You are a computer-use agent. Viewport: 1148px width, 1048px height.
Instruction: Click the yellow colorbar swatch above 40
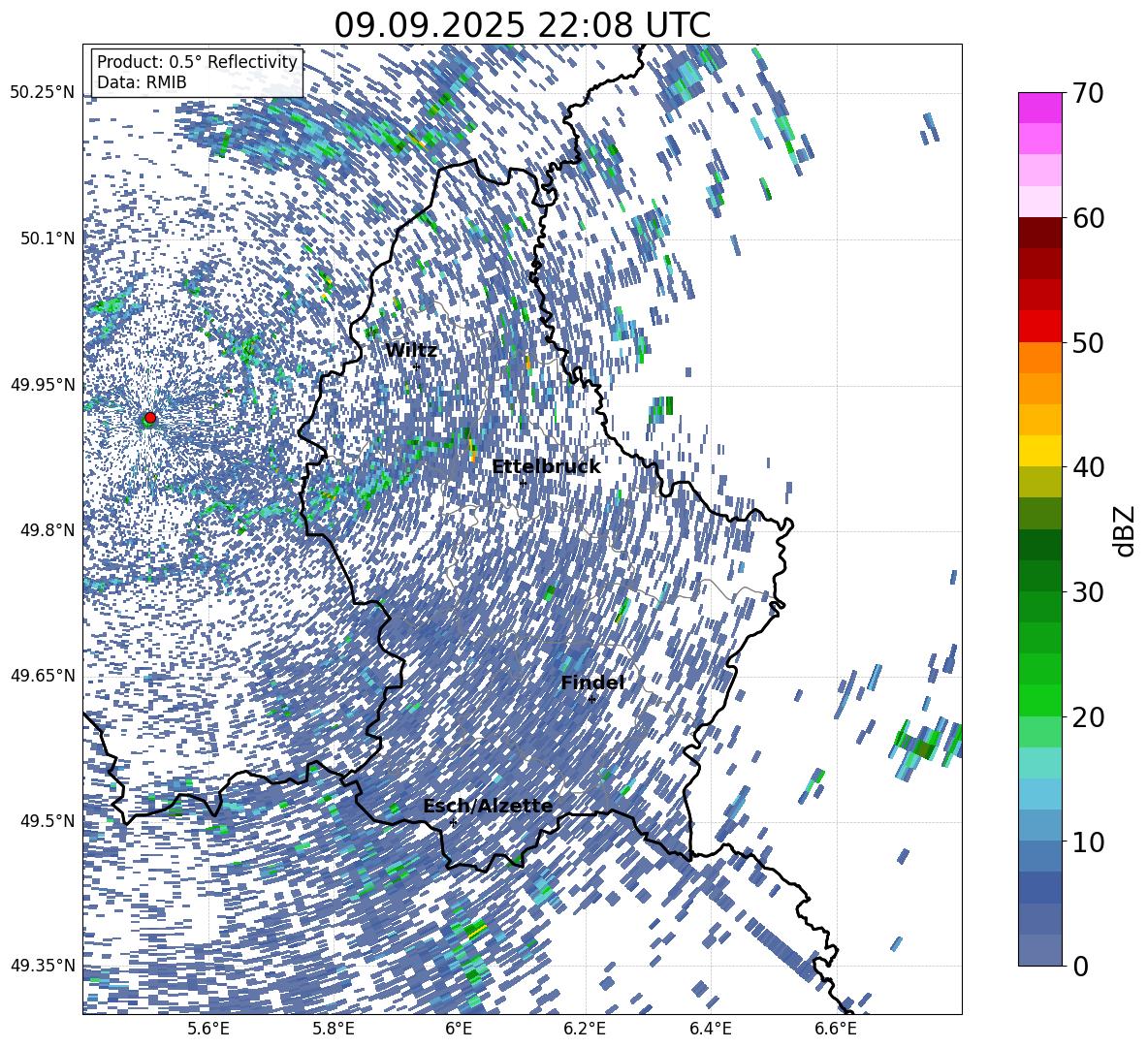[1040, 451]
